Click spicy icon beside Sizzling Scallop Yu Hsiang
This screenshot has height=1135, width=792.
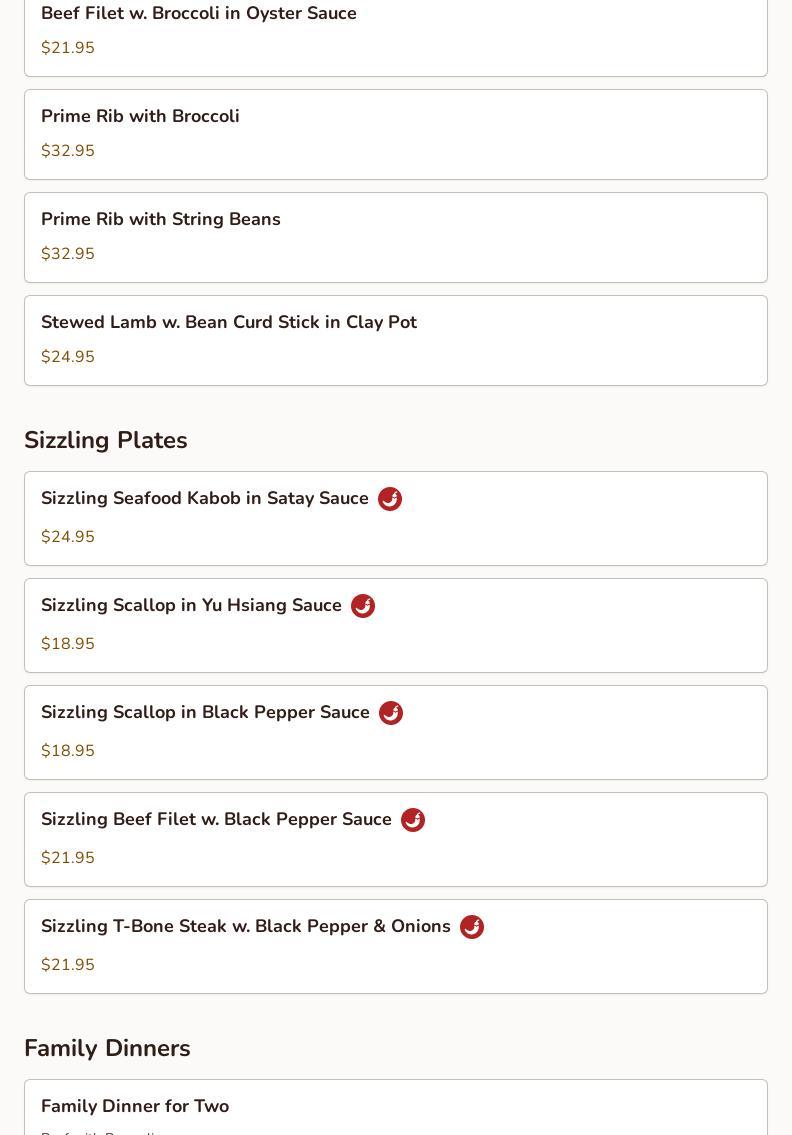tap(363, 606)
